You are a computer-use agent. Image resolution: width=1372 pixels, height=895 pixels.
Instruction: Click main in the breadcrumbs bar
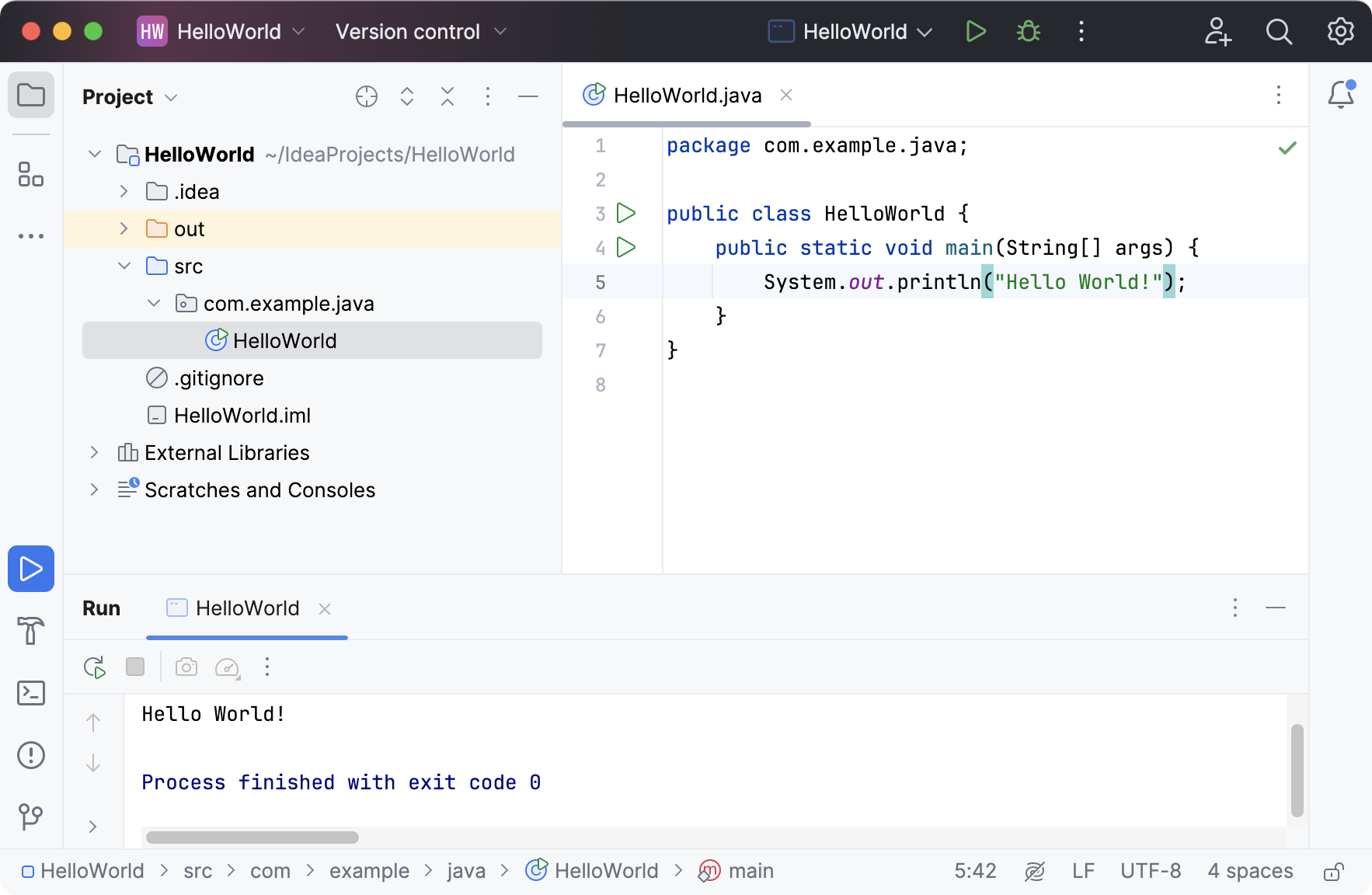(749, 871)
